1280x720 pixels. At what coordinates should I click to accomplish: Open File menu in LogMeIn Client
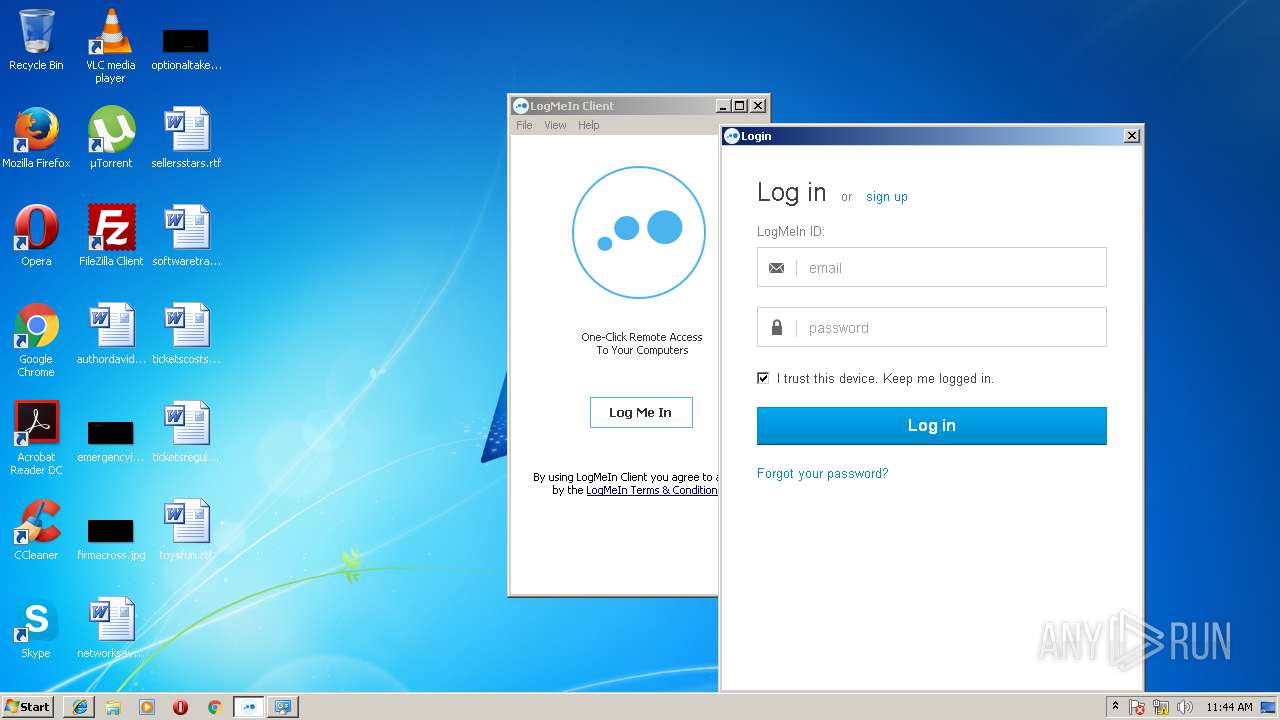click(x=524, y=125)
